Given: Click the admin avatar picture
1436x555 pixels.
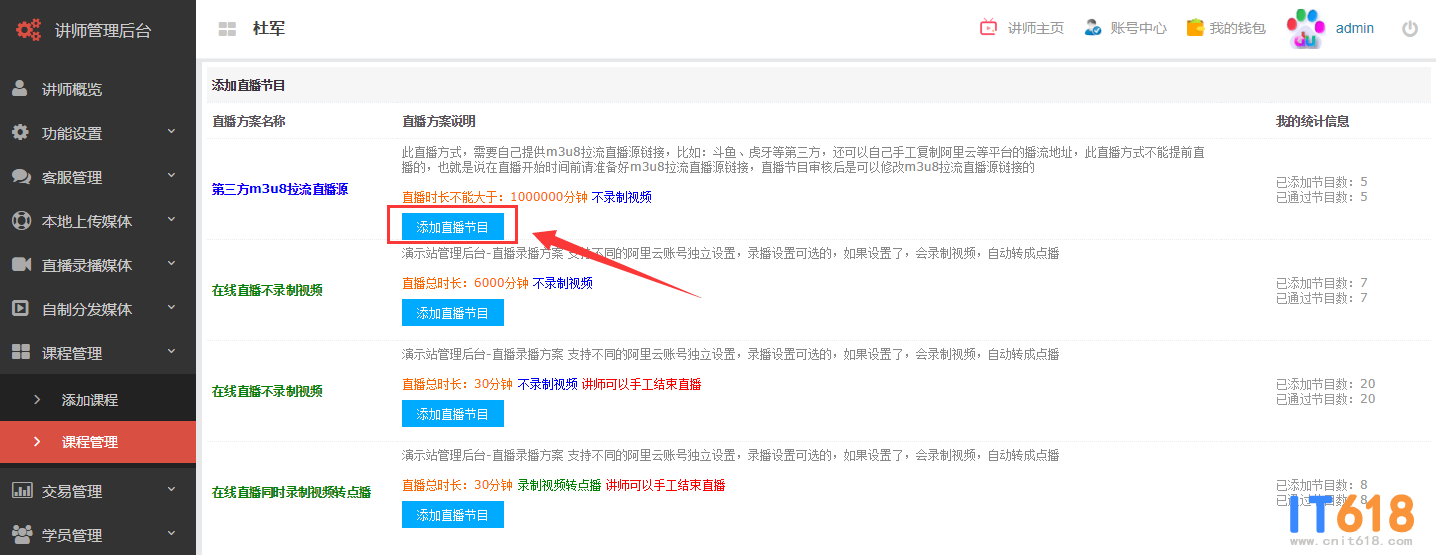Looking at the screenshot, I should 1305,29.
